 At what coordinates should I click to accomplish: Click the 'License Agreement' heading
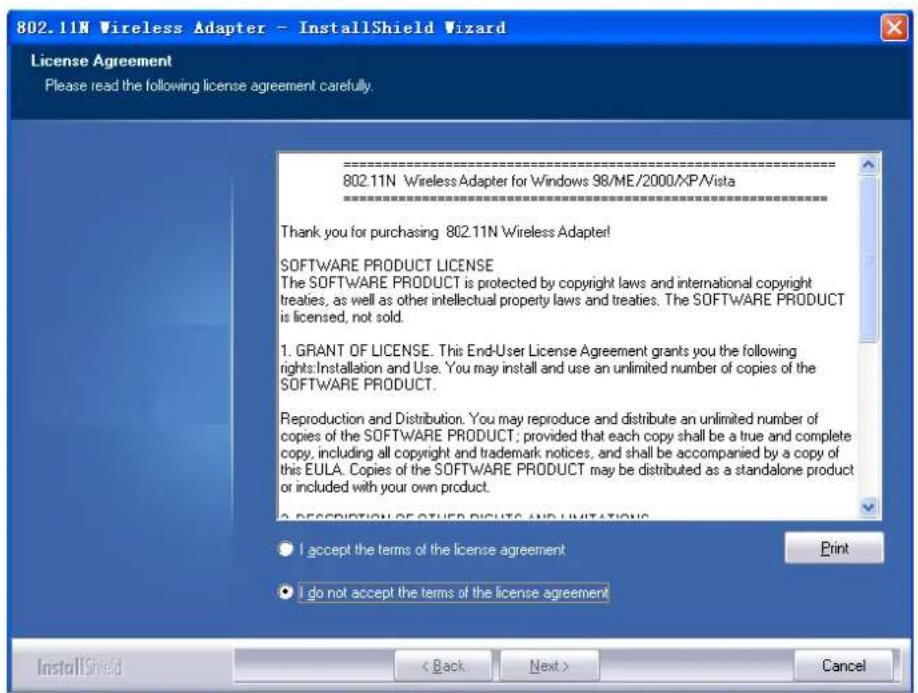point(101,61)
